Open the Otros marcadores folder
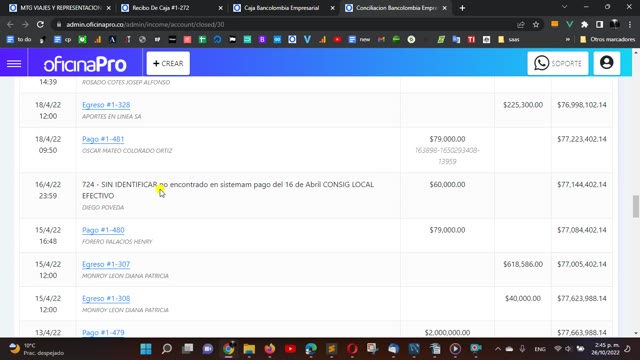Image resolution: width=640 pixels, height=360 pixels. (x=607, y=40)
